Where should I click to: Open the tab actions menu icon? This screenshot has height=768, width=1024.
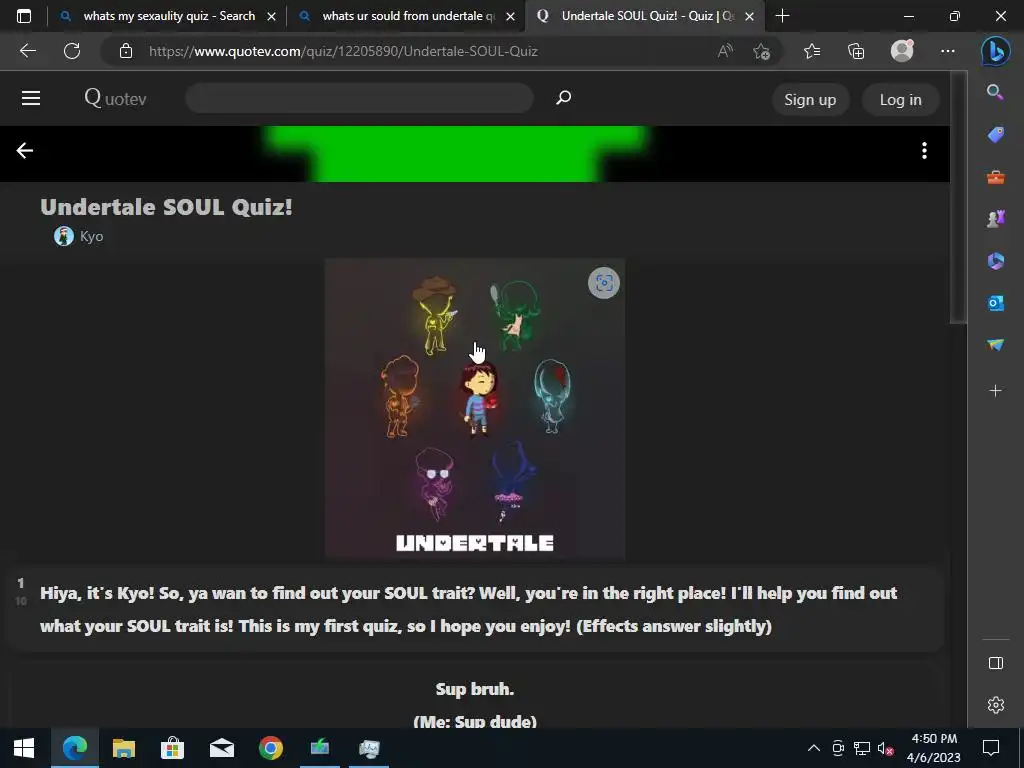point(24,16)
